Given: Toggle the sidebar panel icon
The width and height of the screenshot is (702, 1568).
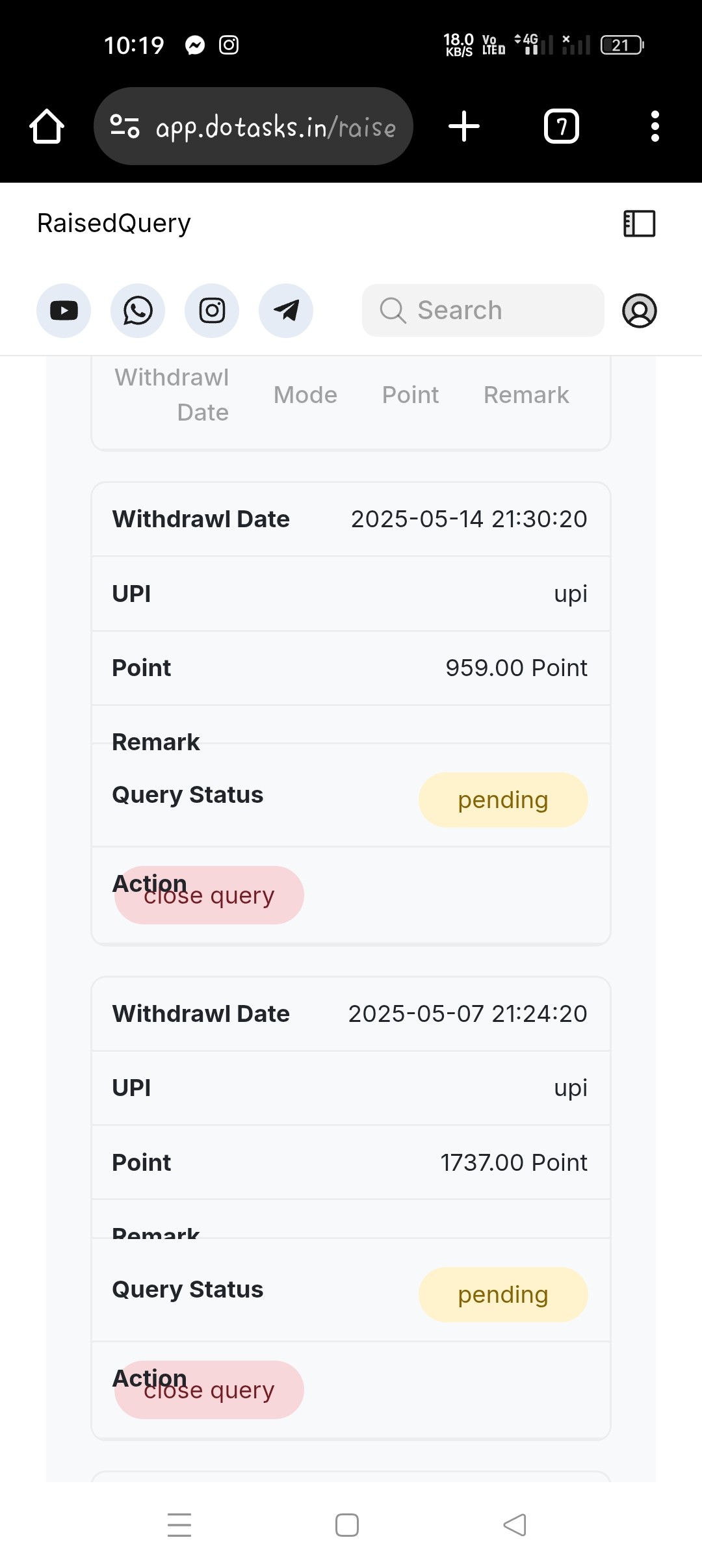Looking at the screenshot, I should pos(640,224).
